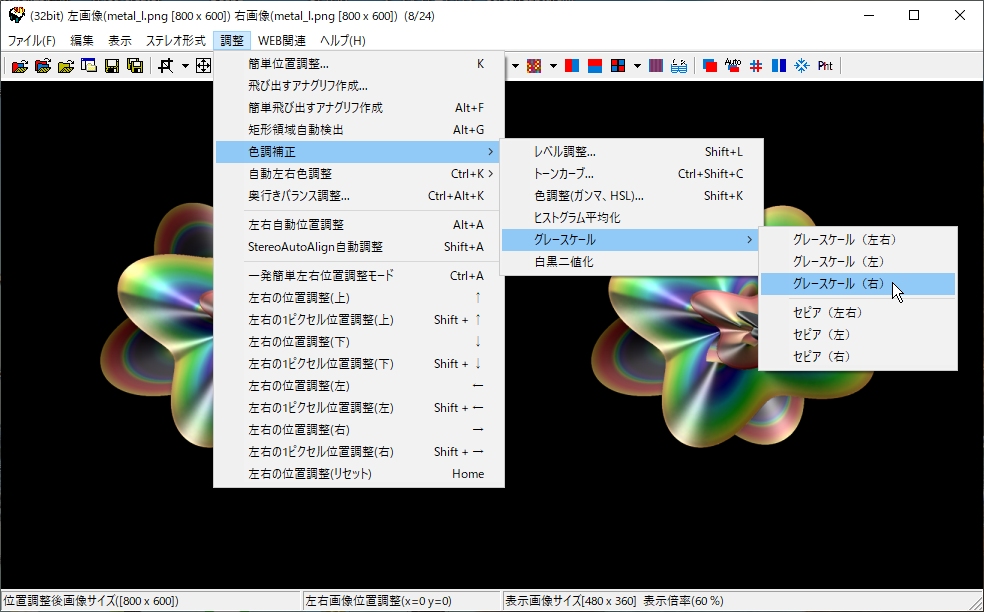Click the Auto alignment toolbar icon
The image size is (984, 612).
pyautogui.click(x=732, y=66)
